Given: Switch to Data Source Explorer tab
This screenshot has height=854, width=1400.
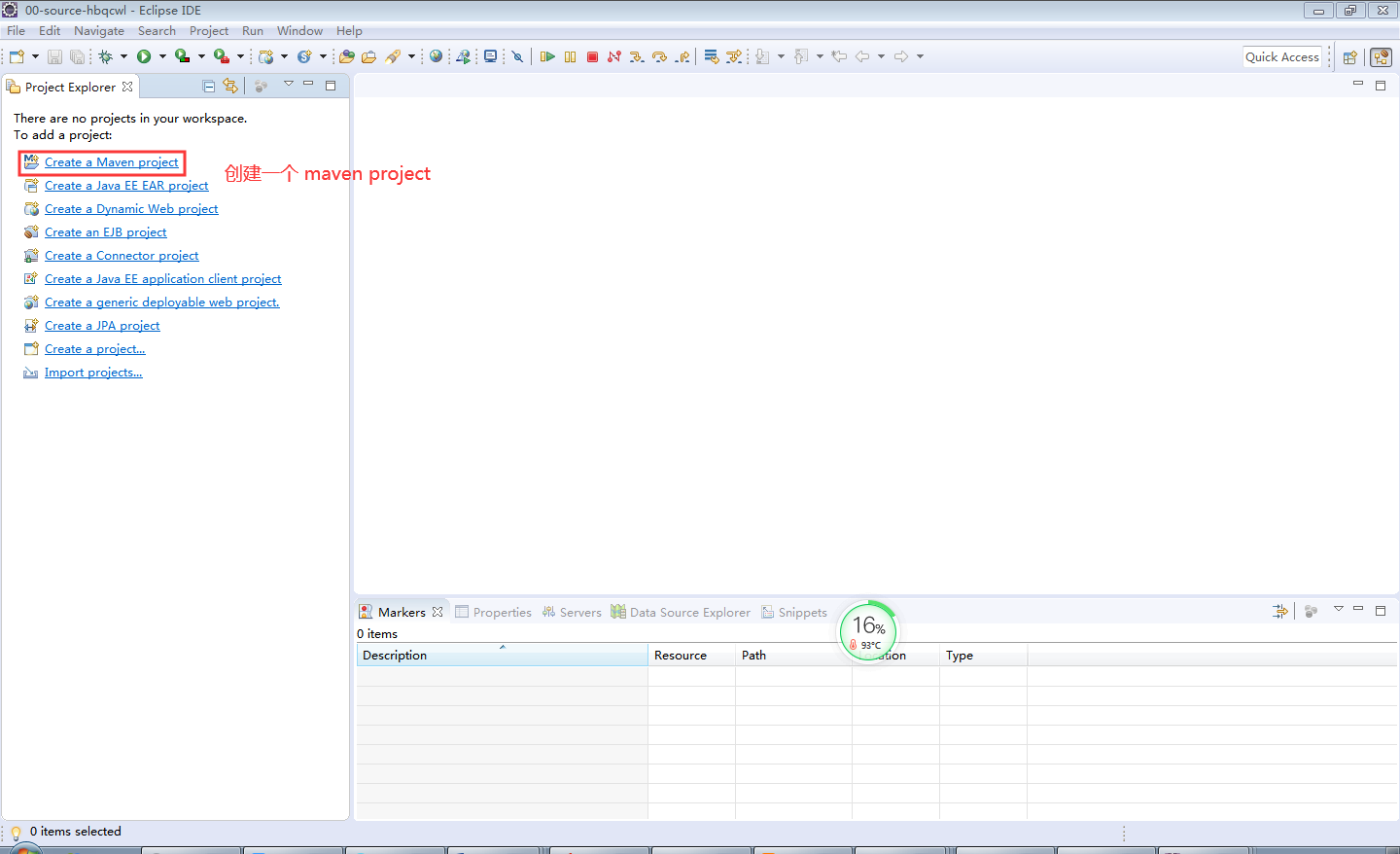Looking at the screenshot, I should [681, 612].
